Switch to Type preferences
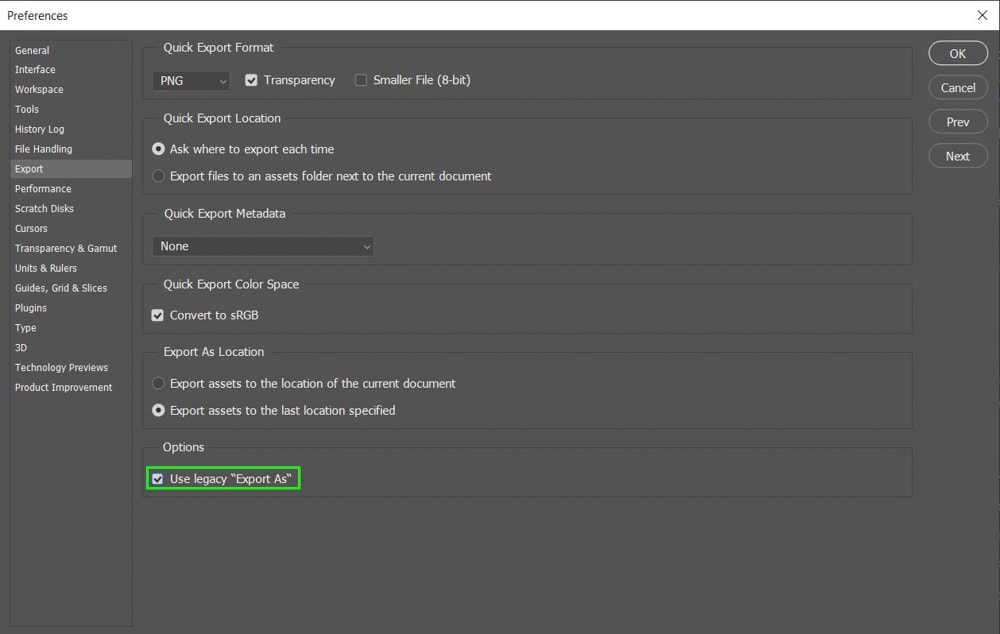This screenshot has height=634, width=1000. point(26,328)
